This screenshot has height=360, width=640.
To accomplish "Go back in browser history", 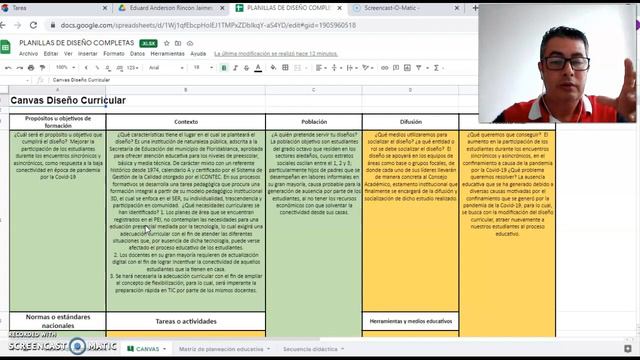I will (3, 25).
